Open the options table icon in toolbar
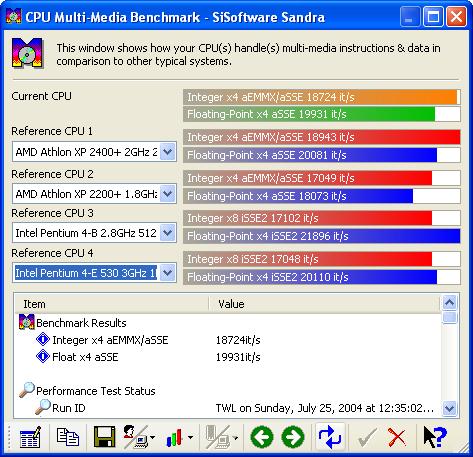This screenshot has width=473, height=457. [30, 437]
